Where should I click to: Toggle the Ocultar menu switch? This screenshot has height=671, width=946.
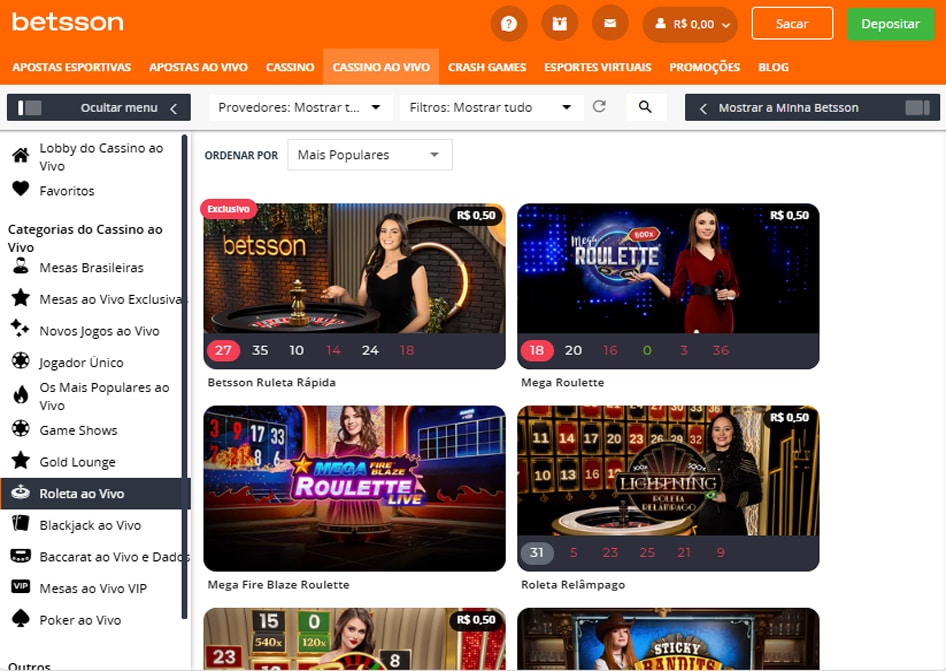tap(32, 107)
